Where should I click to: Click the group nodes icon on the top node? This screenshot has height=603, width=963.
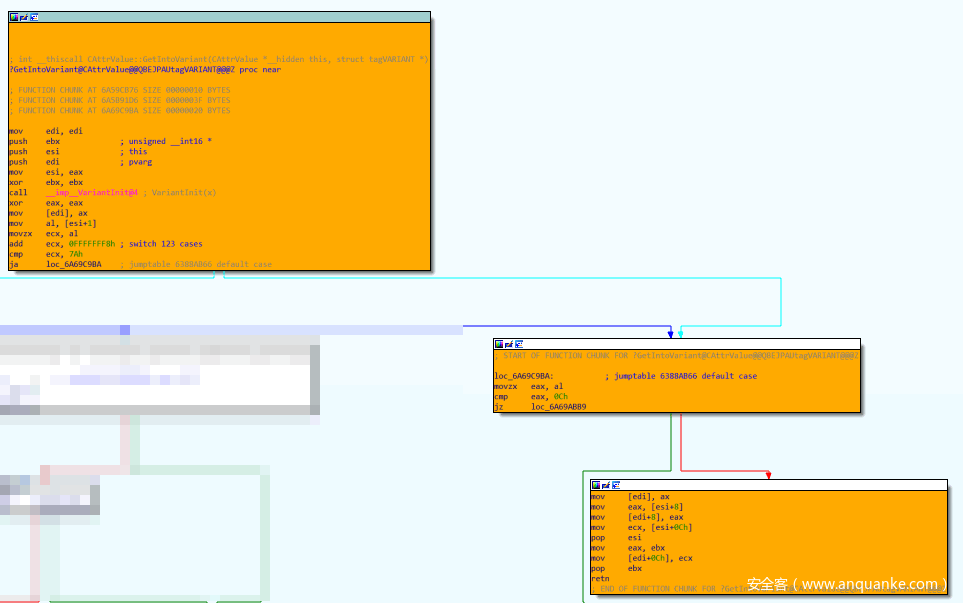pyautogui.click(x=34, y=17)
